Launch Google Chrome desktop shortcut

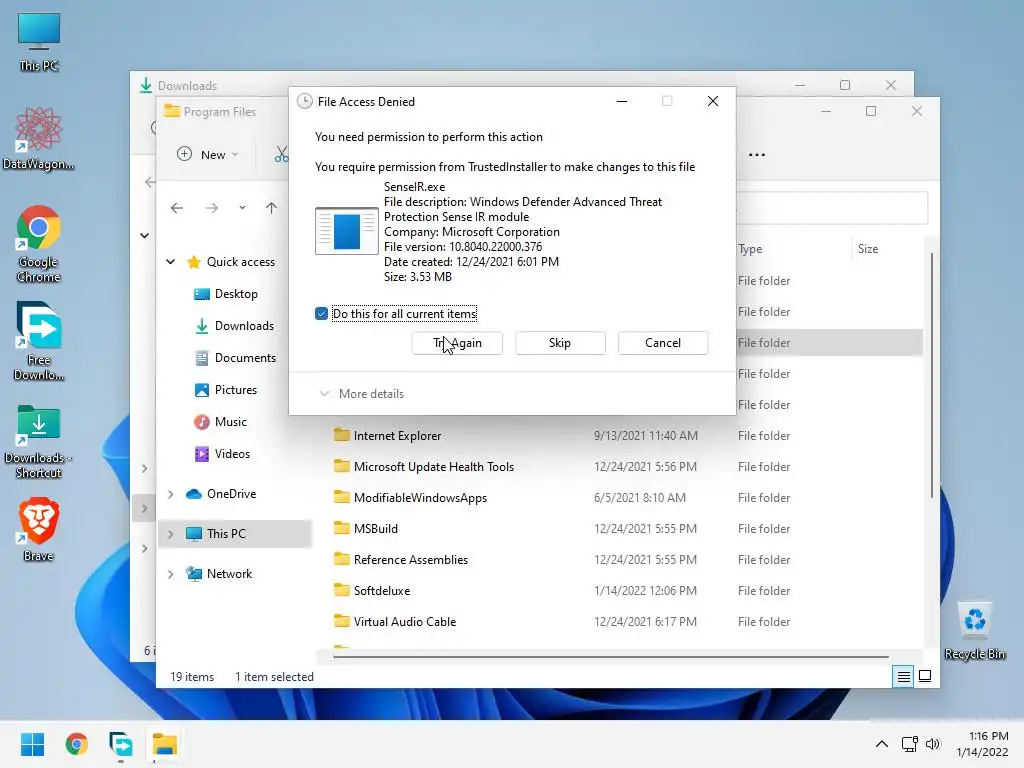pos(39,244)
